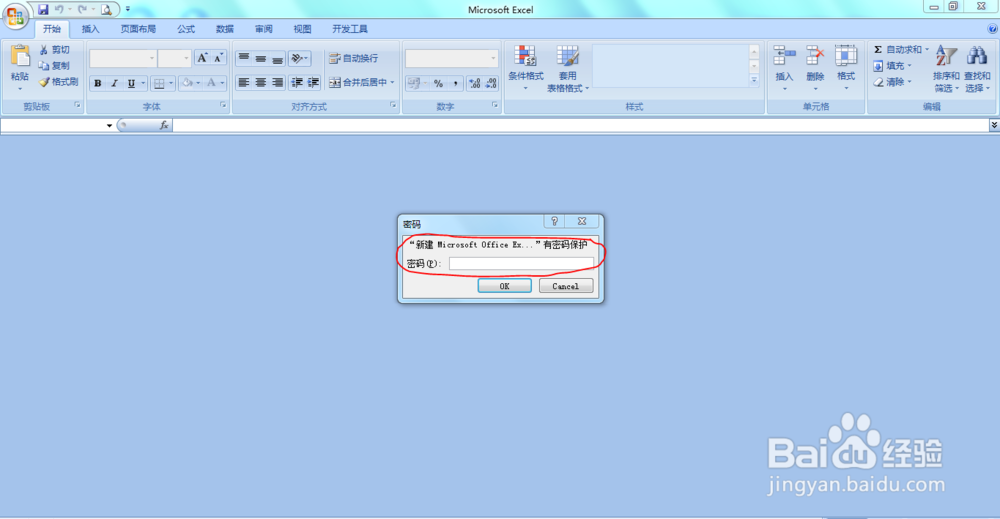Switch to the 视图 ribbon tab

point(302,29)
